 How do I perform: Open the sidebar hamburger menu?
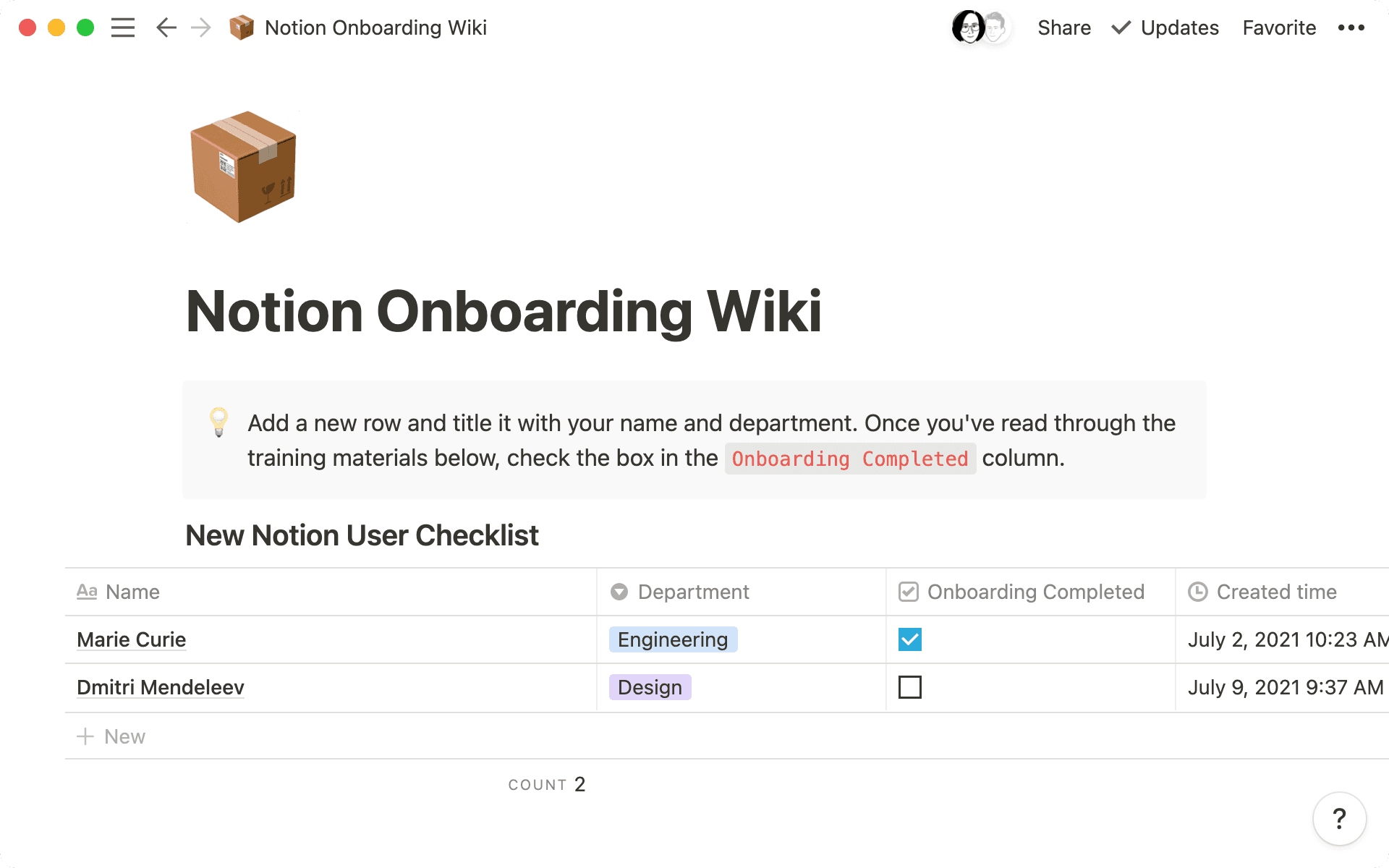pyautogui.click(x=123, y=28)
